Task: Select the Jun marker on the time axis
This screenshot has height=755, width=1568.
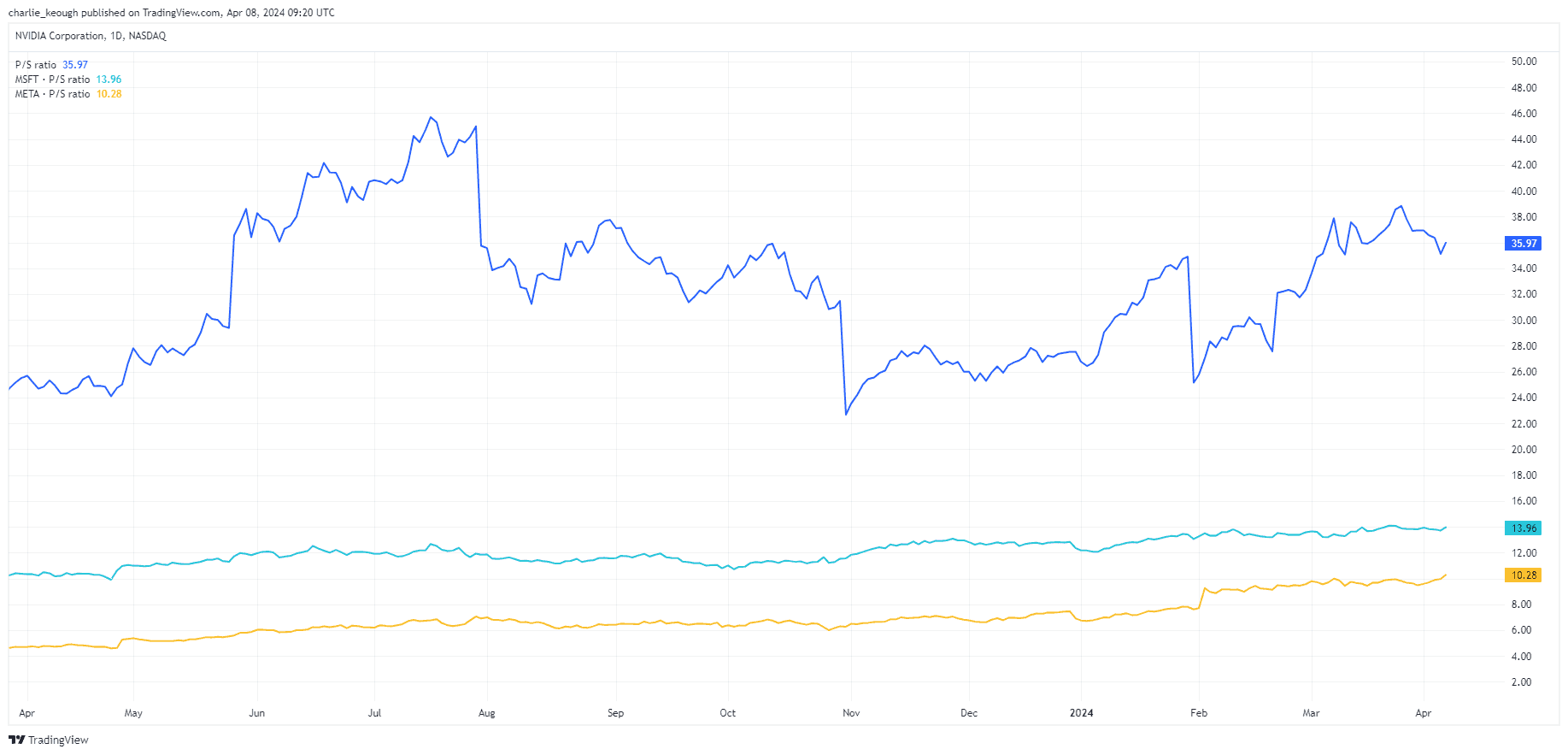Action: [x=257, y=713]
